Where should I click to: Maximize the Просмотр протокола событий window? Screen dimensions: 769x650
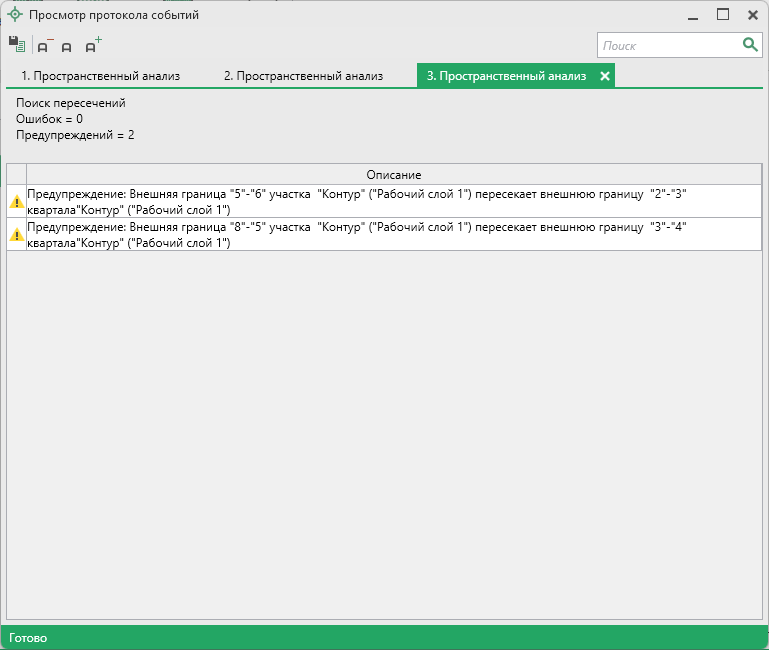[723, 15]
